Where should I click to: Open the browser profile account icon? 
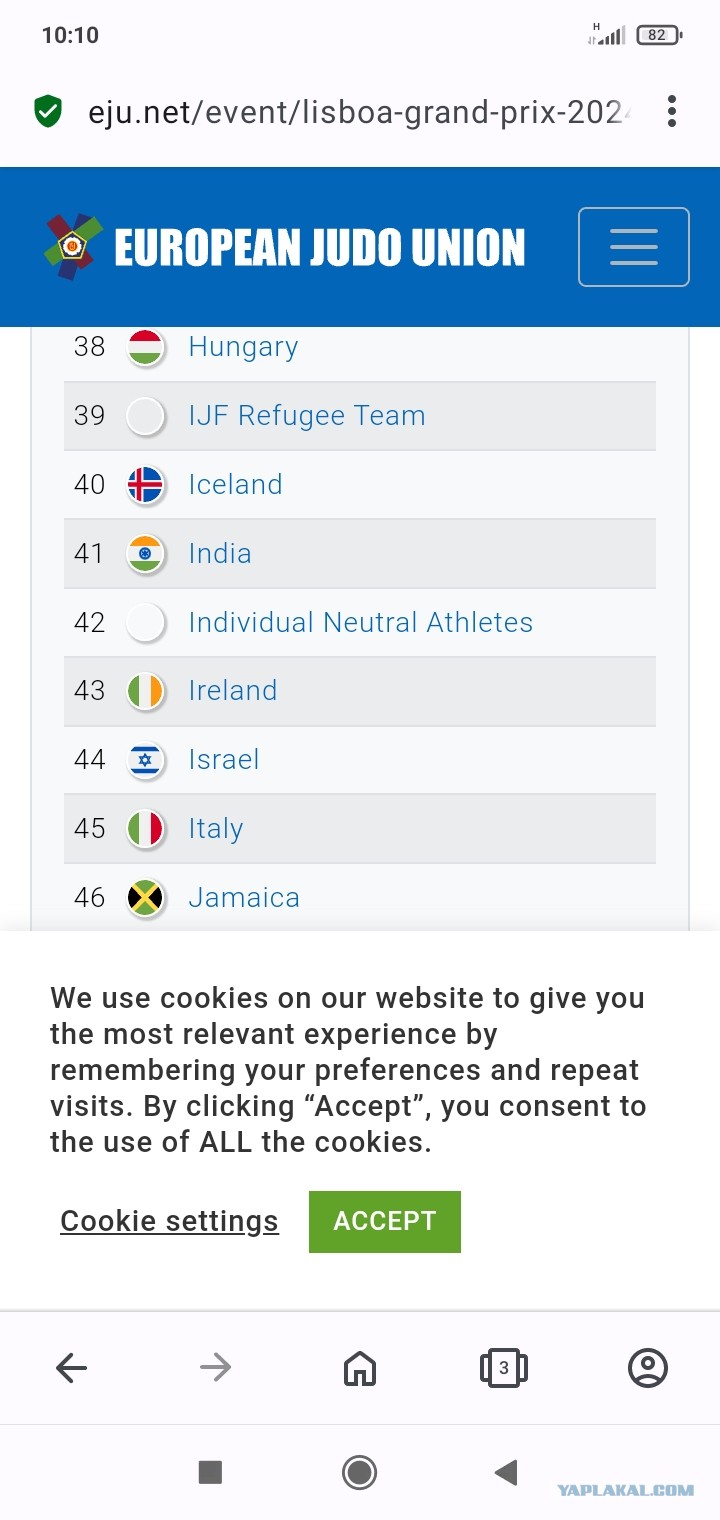pyautogui.click(x=648, y=1367)
